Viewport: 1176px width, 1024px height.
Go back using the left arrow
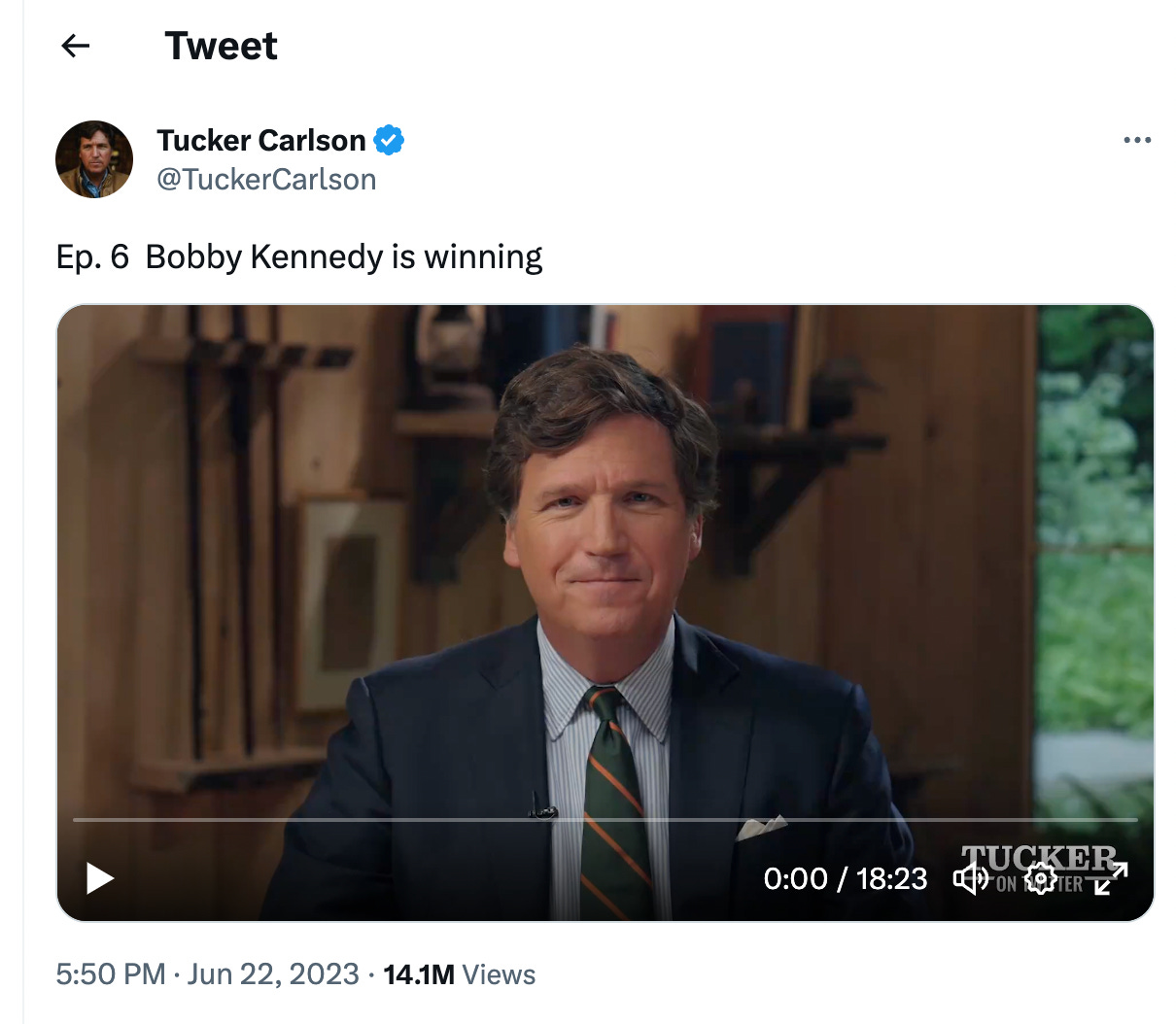75,46
